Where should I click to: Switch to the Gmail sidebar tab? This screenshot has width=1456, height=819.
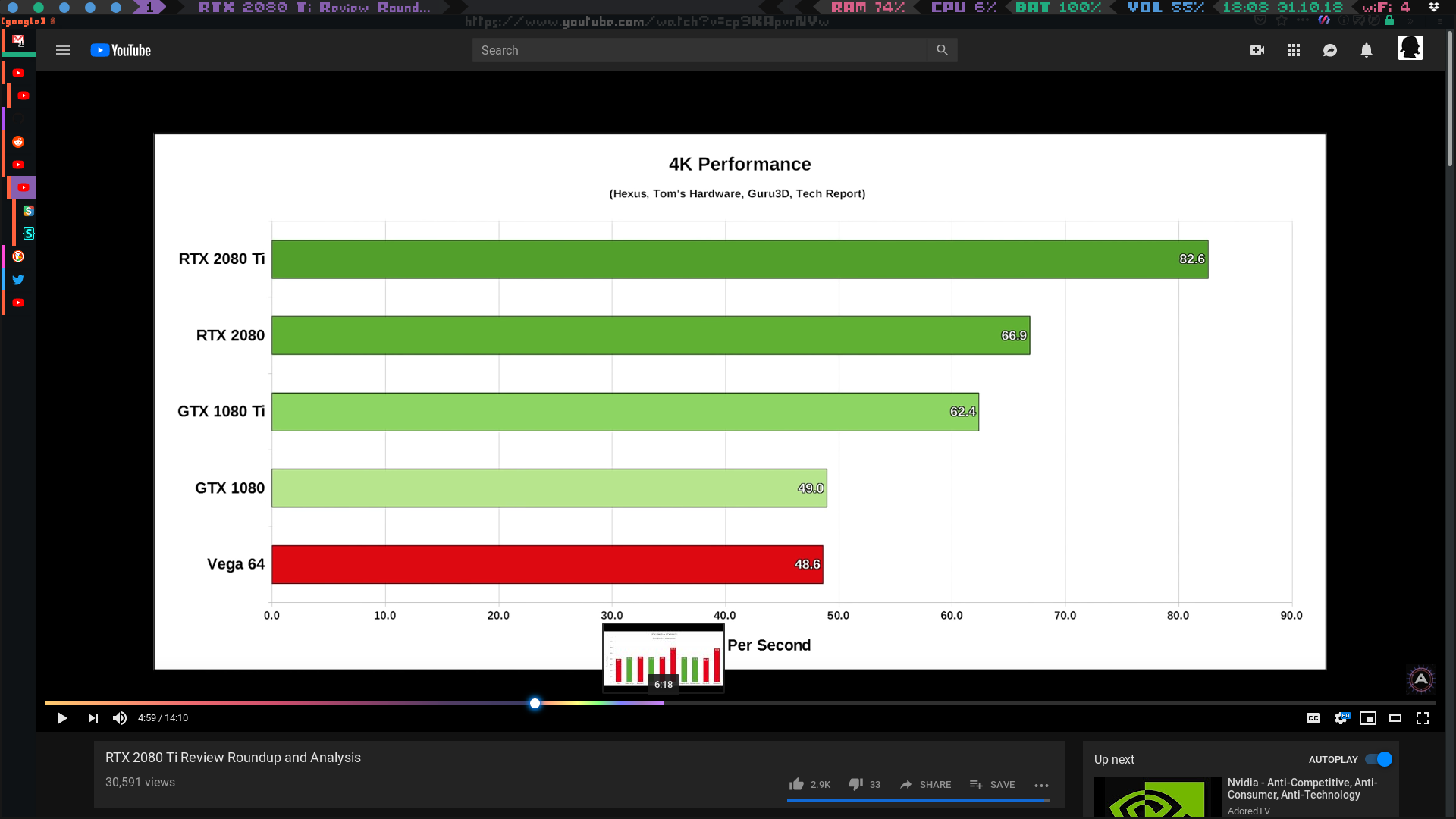pyautogui.click(x=18, y=40)
